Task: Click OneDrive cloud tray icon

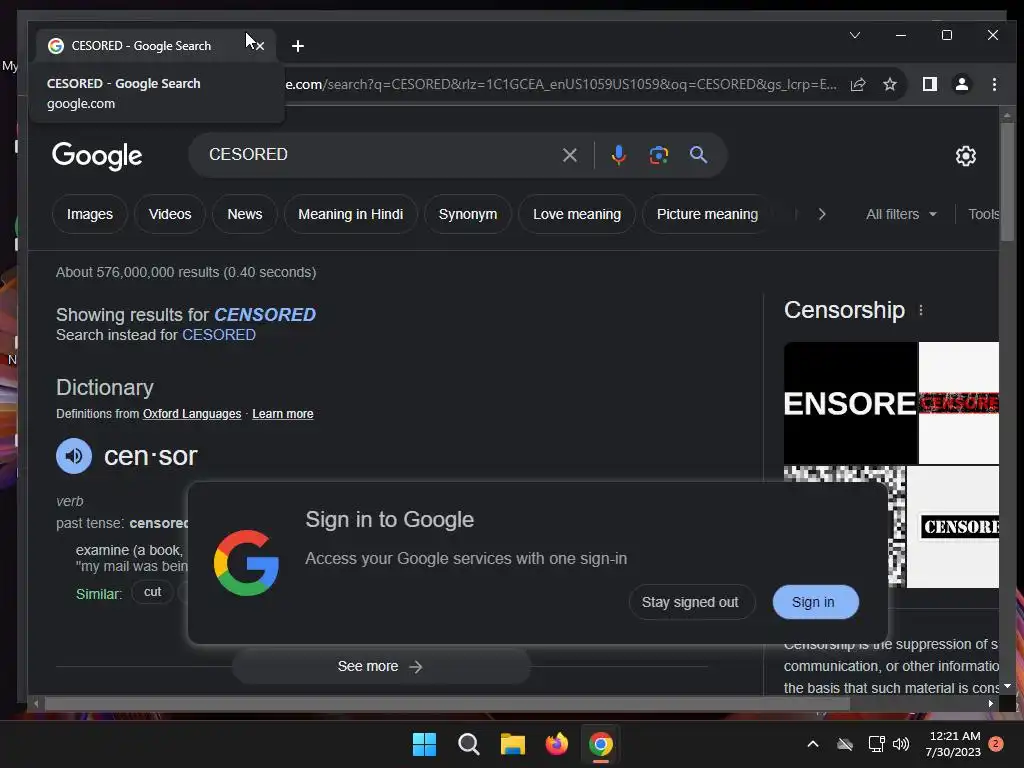Action: pyautogui.click(x=845, y=744)
